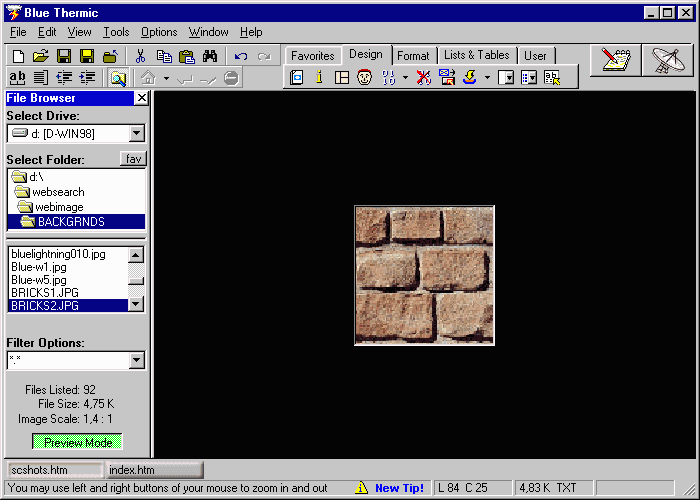Click the yellow info 'i' icon
Image resolution: width=700 pixels, height=500 pixels.
319,77
